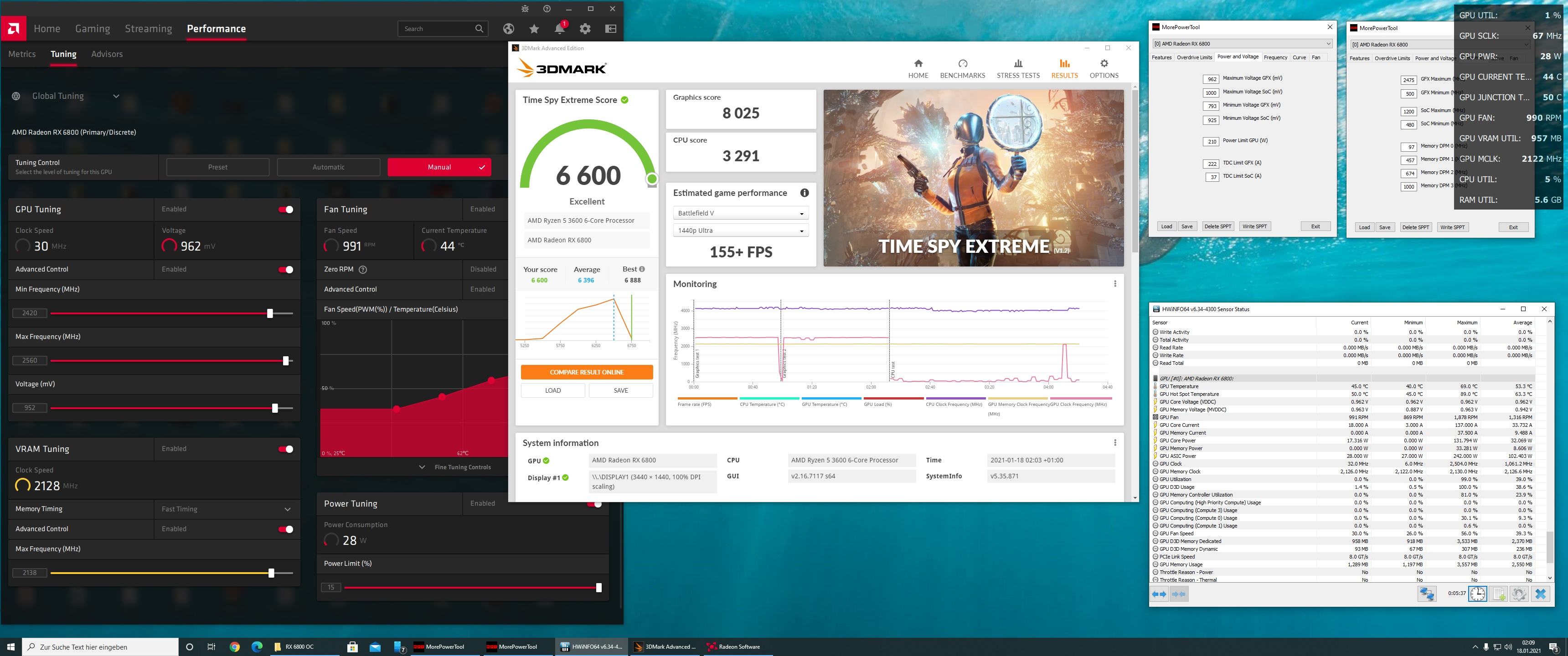Click GPU Min Frequency slider handle
The image size is (1568, 656).
coord(270,313)
